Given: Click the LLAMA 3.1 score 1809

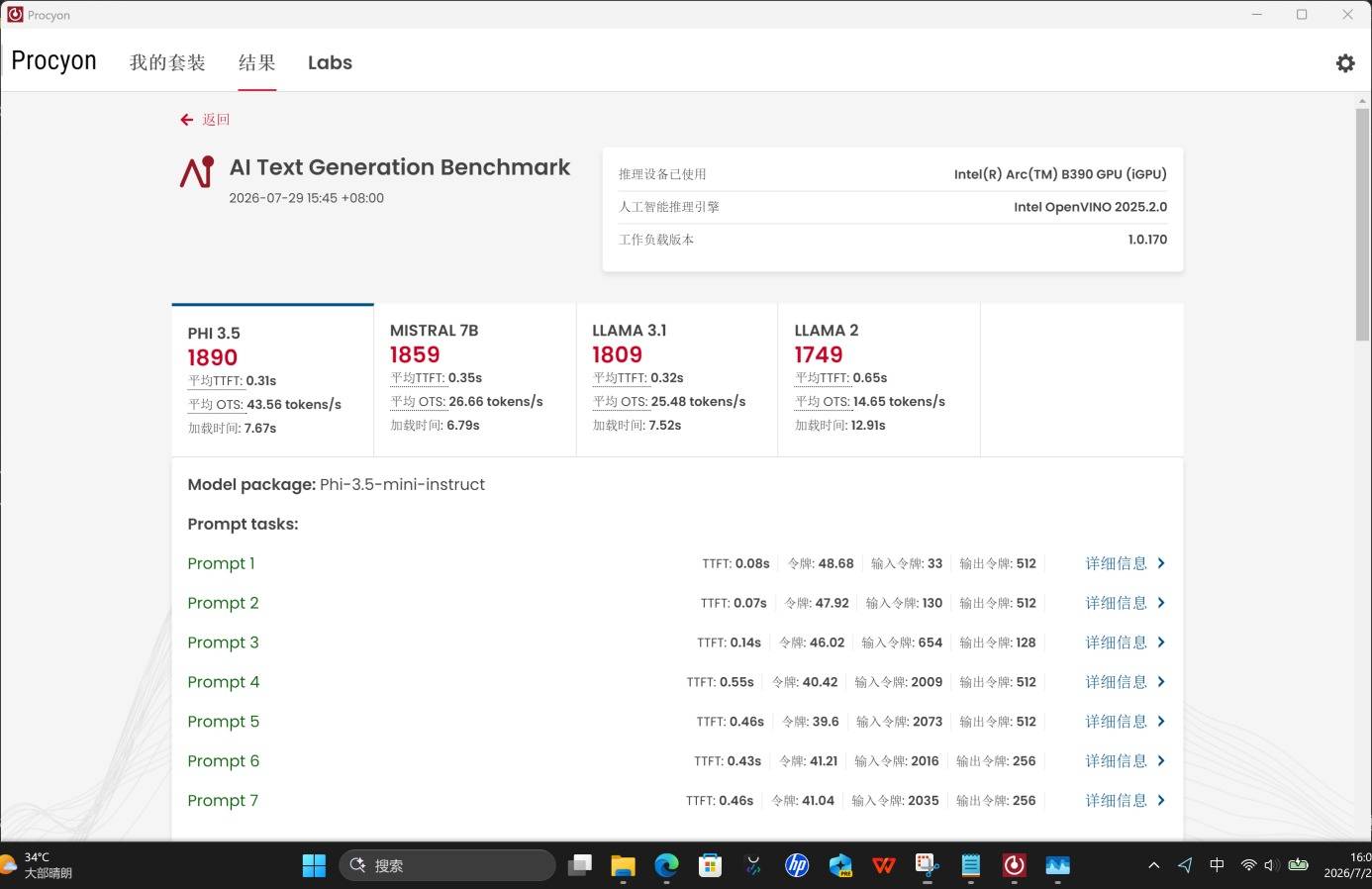Looking at the screenshot, I should coord(617,354).
